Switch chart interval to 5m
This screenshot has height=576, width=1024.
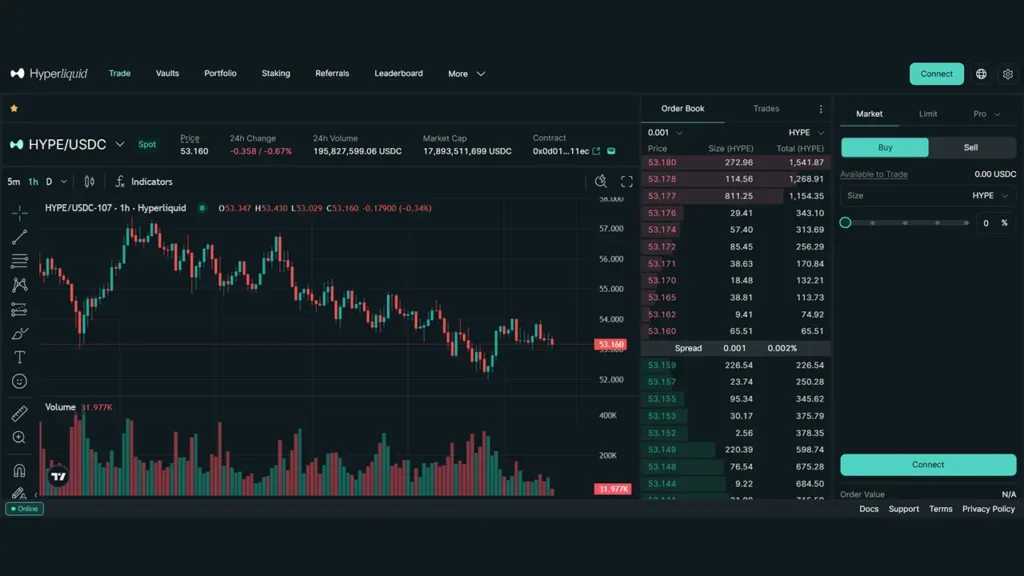pos(14,182)
